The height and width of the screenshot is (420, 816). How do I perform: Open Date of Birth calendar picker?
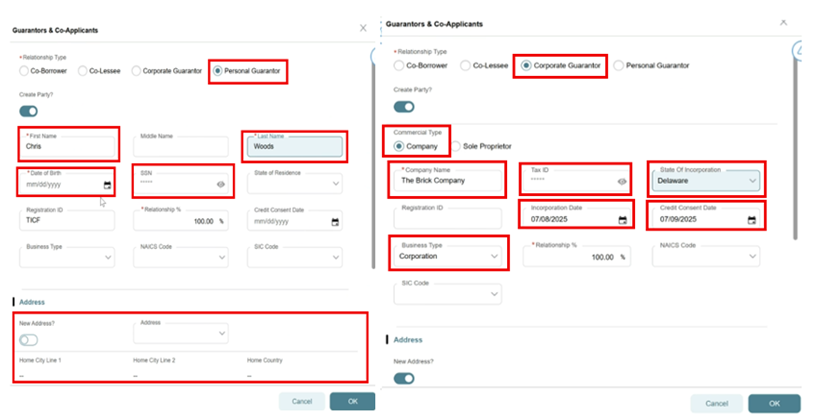click(107, 186)
